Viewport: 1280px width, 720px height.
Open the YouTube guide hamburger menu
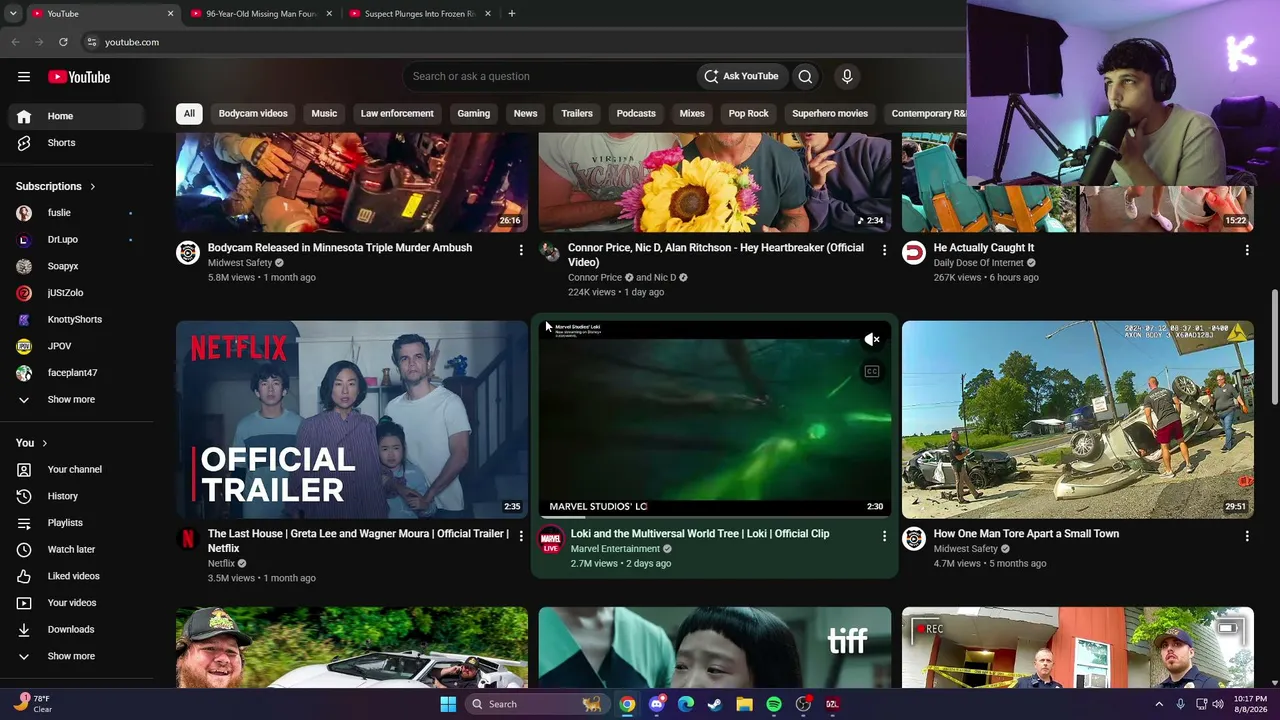pyautogui.click(x=24, y=77)
